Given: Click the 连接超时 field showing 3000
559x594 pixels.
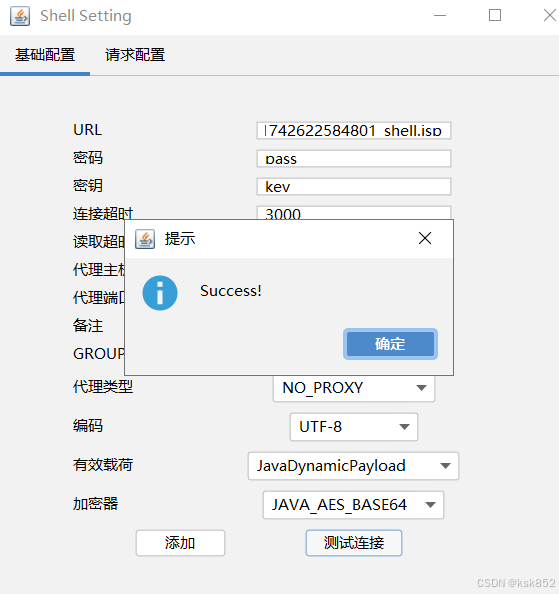Looking at the screenshot, I should point(354,213).
